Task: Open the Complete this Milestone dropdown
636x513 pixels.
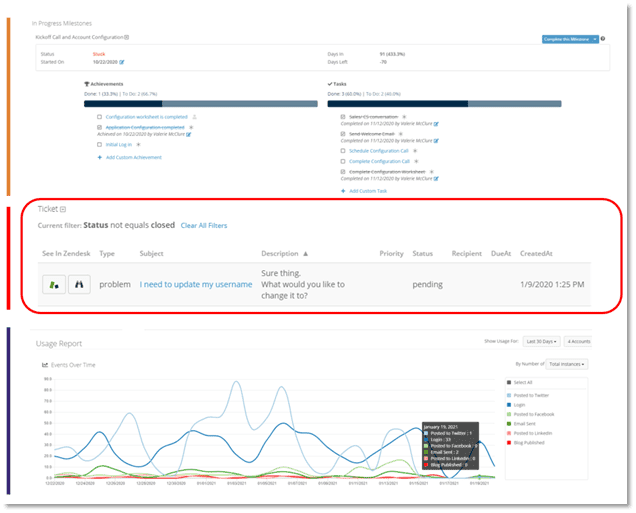Action: tap(595, 39)
